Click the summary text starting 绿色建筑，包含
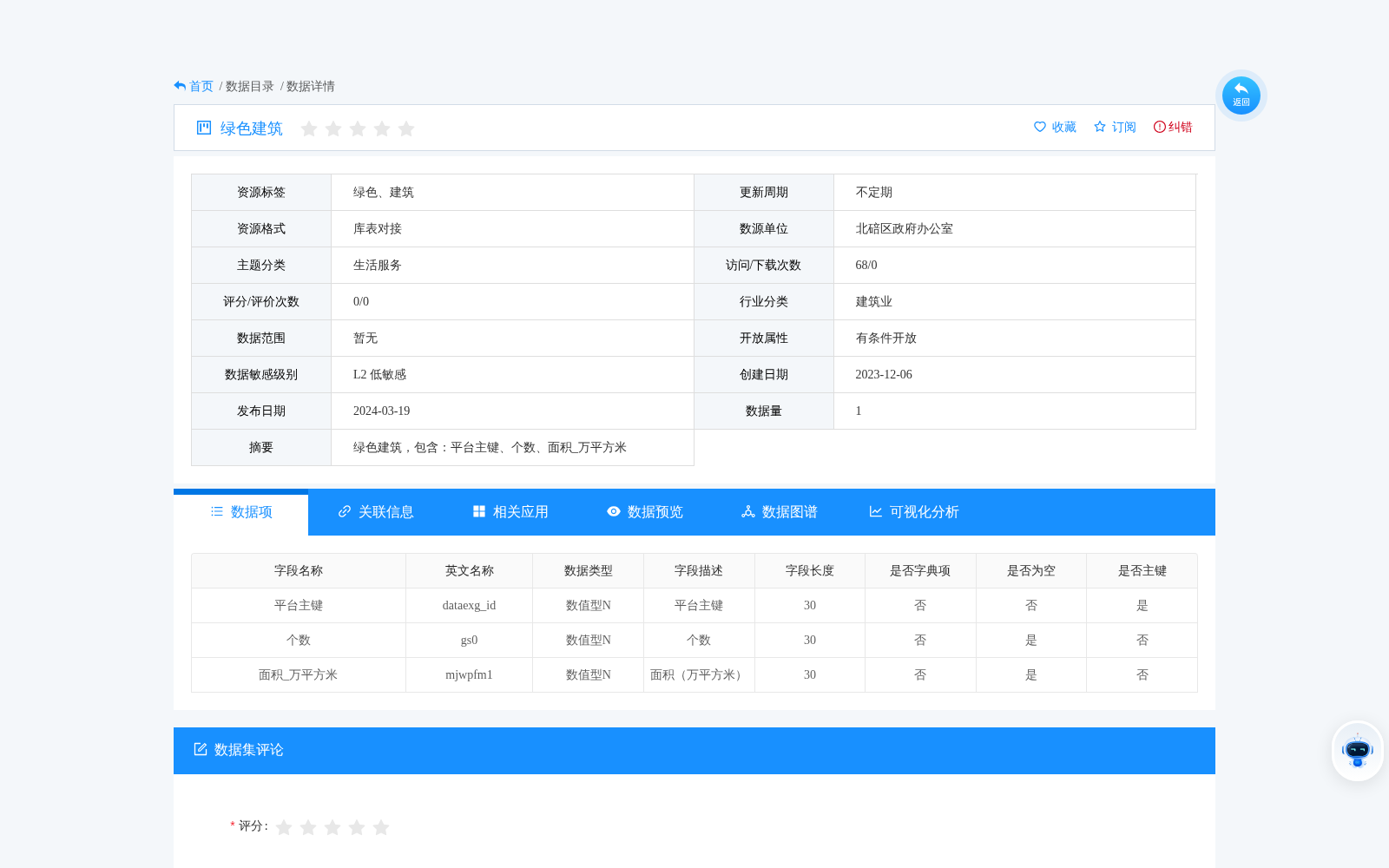The width and height of the screenshot is (1389, 868). click(490, 448)
